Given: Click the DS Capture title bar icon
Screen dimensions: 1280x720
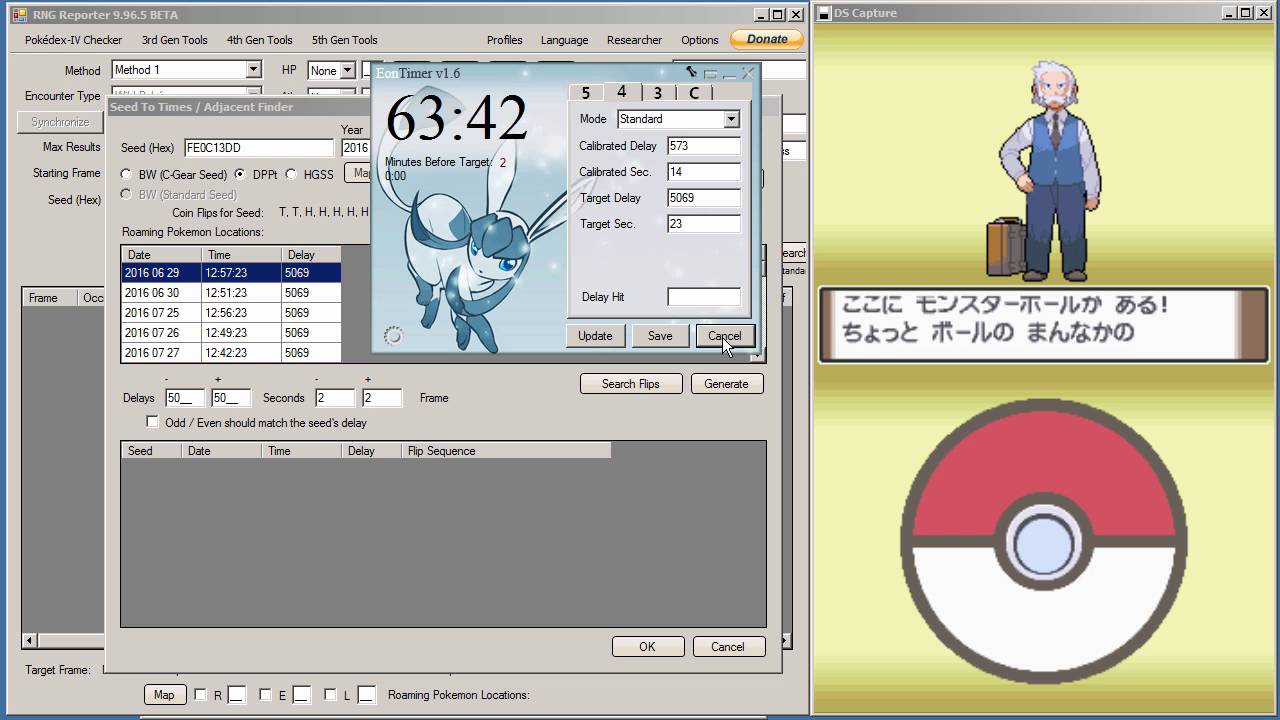Looking at the screenshot, I should pyautogui.click(x=824, y=13).
